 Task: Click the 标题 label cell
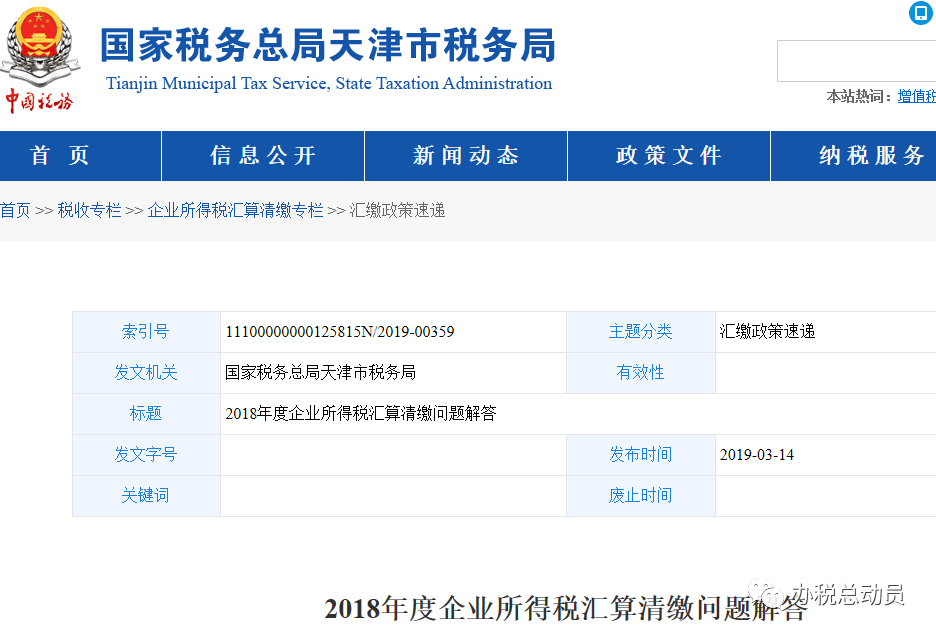(x=146, y=413)
